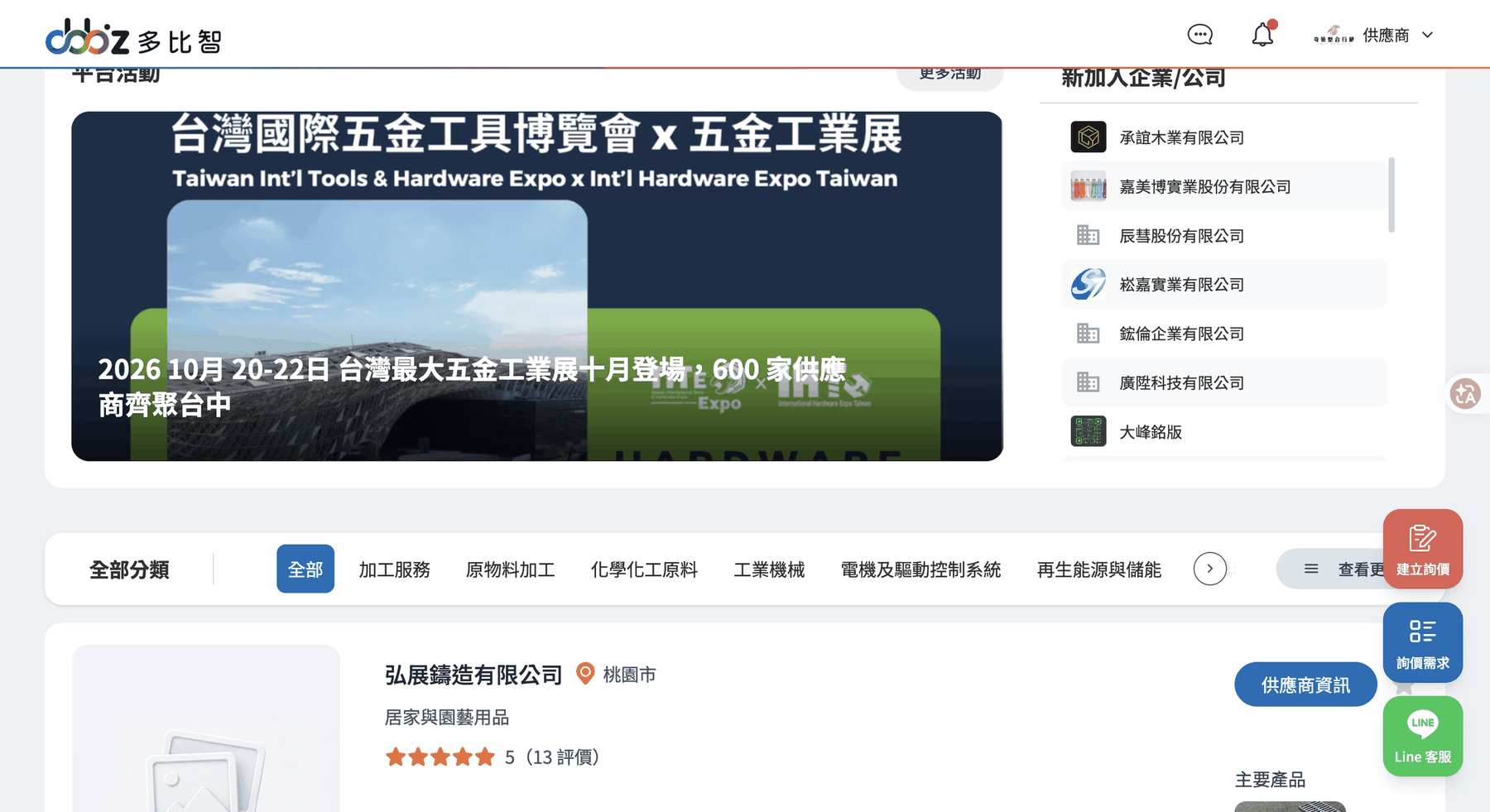Image resolution: width=1490 pixels, height=812 pixels.
Task: Open 辰彗股份有限公司 company entry
Action: pyautogui.click(x=1223, y=235)
